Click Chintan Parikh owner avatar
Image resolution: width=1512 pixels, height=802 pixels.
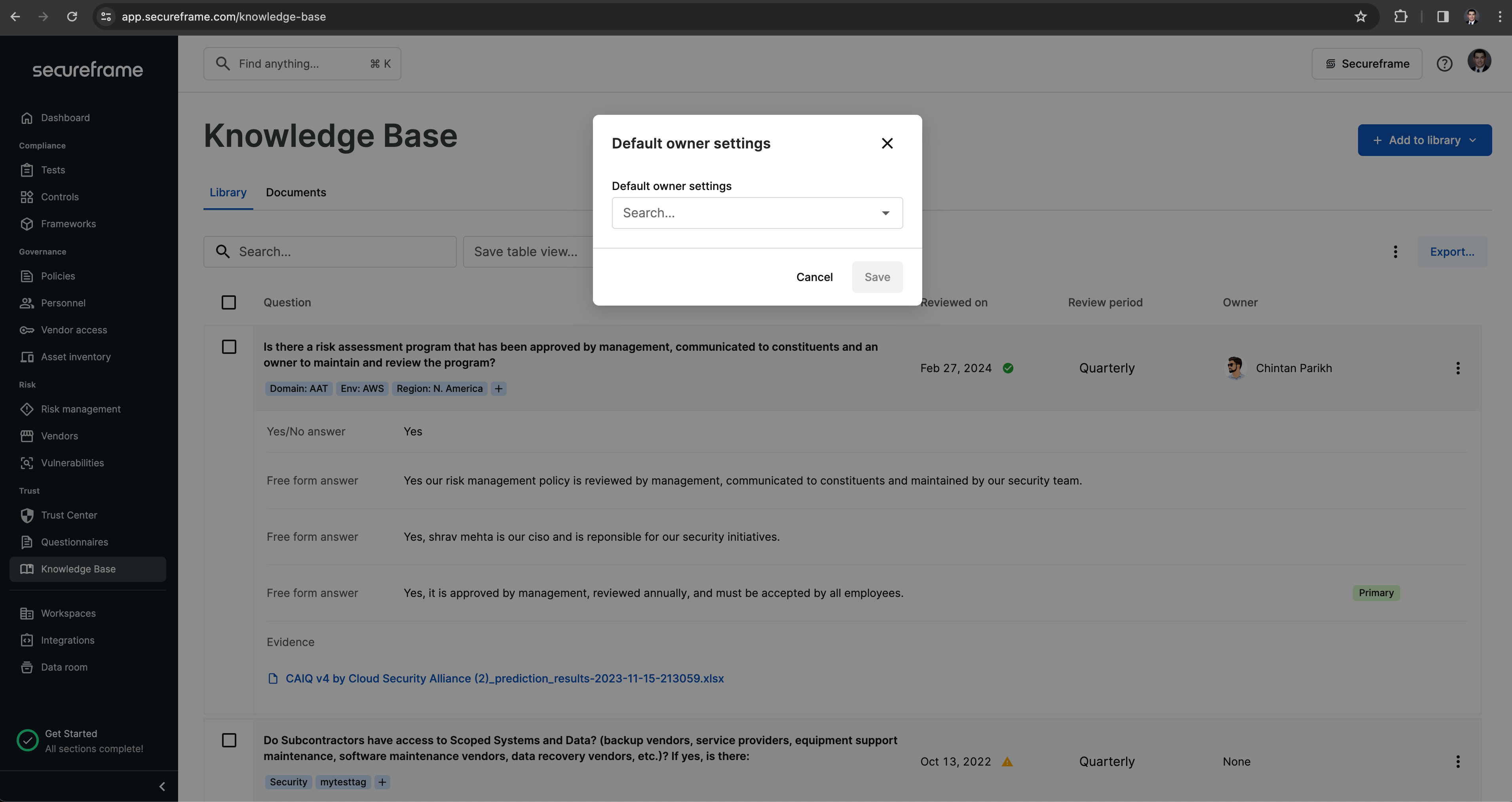point(1235,369)
